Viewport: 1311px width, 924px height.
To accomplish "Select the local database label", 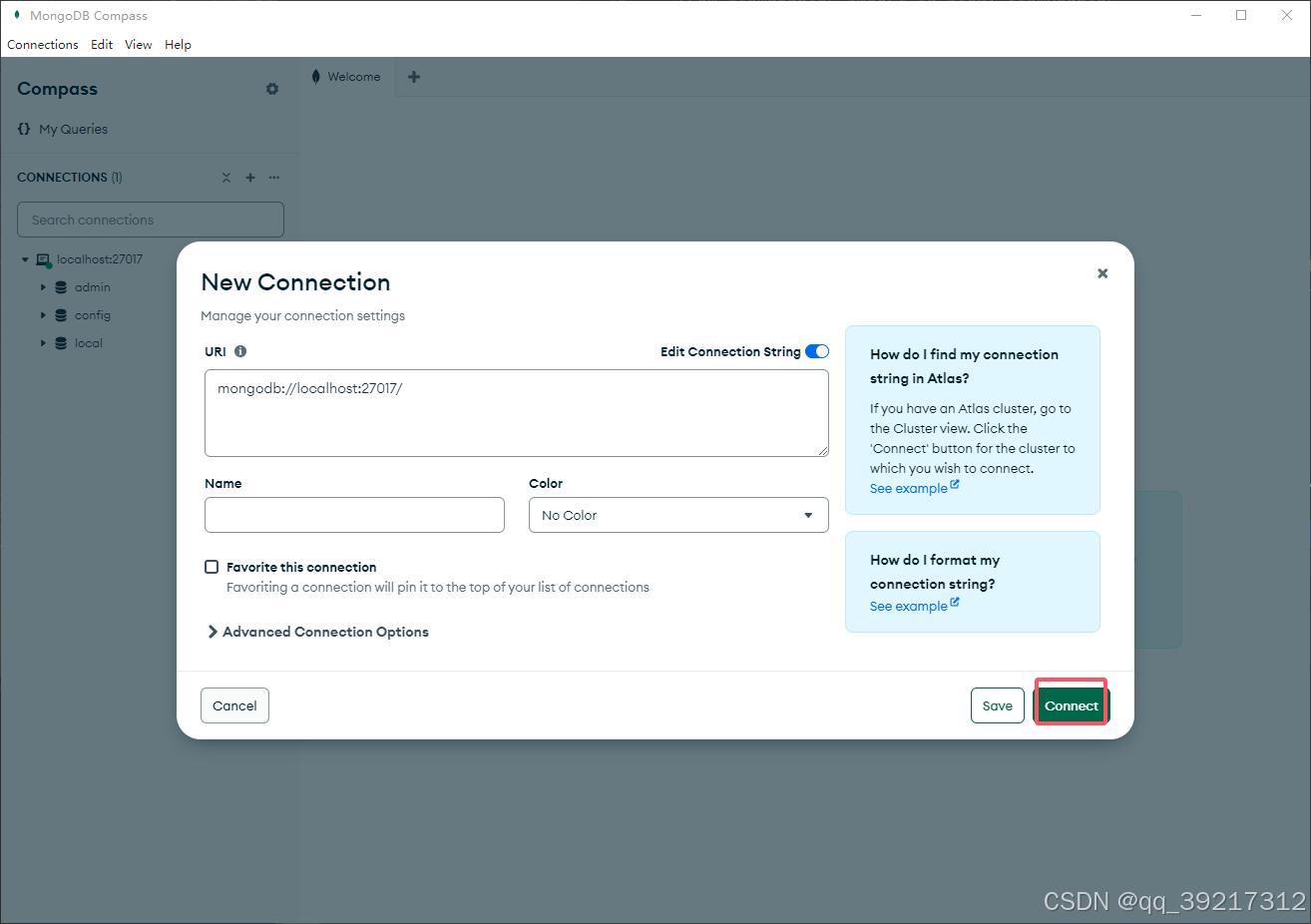I will coord(88,343).
